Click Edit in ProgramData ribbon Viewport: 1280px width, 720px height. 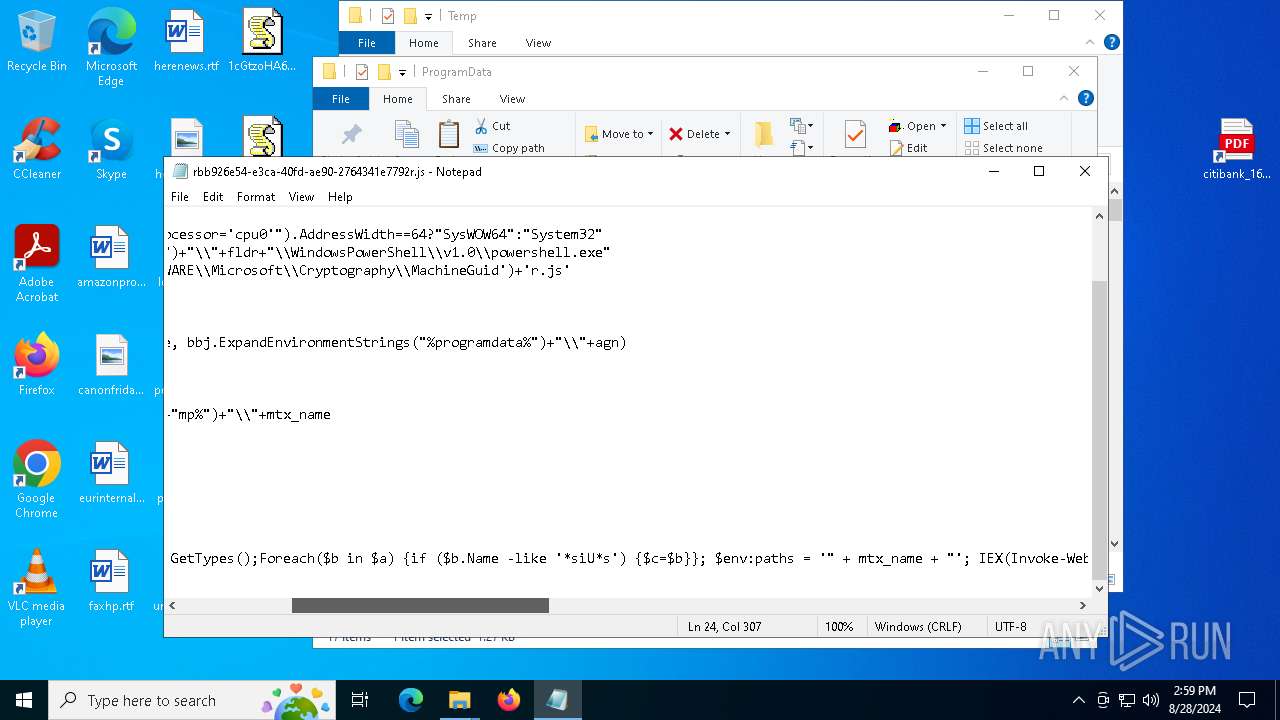pos(908,148)
